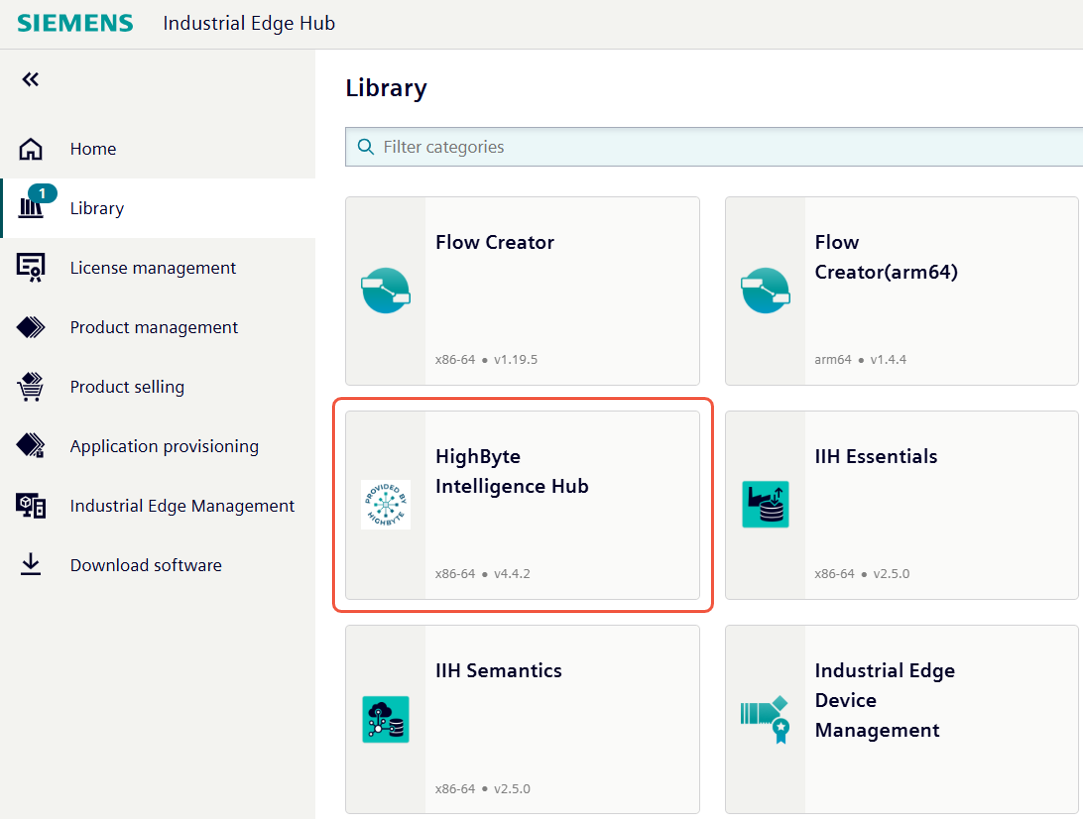Open the IIH Essentials title

pyautogui.click(x=876, y=456)
